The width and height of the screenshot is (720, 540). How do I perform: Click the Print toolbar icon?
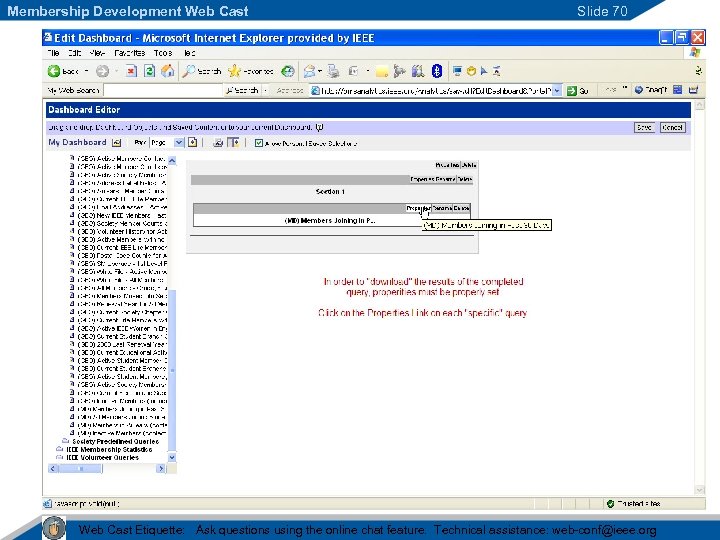click(x=334, y=71)
